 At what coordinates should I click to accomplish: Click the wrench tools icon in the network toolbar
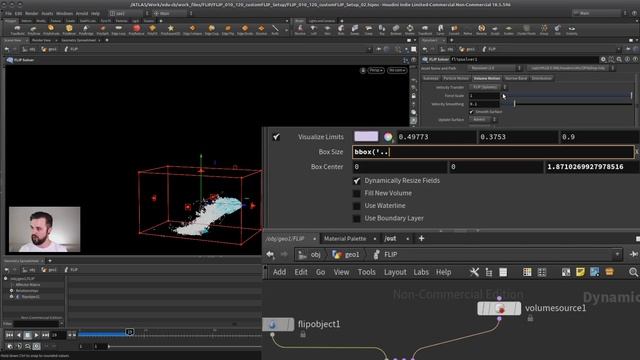pos(474,272)
